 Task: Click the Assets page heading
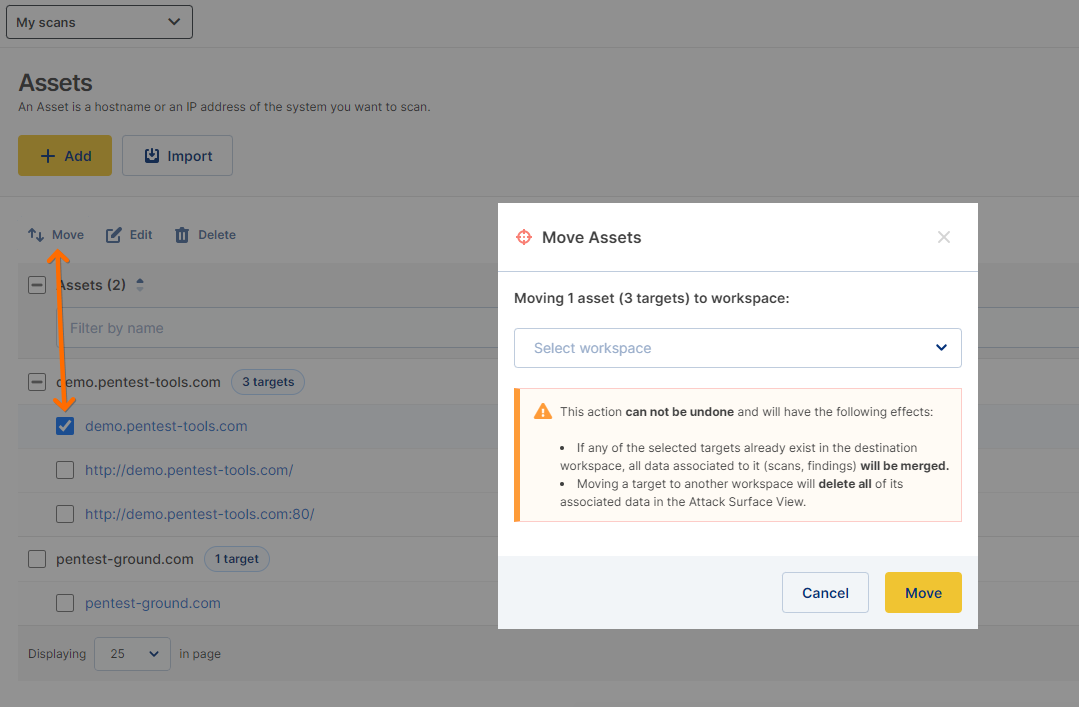pos(55,83)
